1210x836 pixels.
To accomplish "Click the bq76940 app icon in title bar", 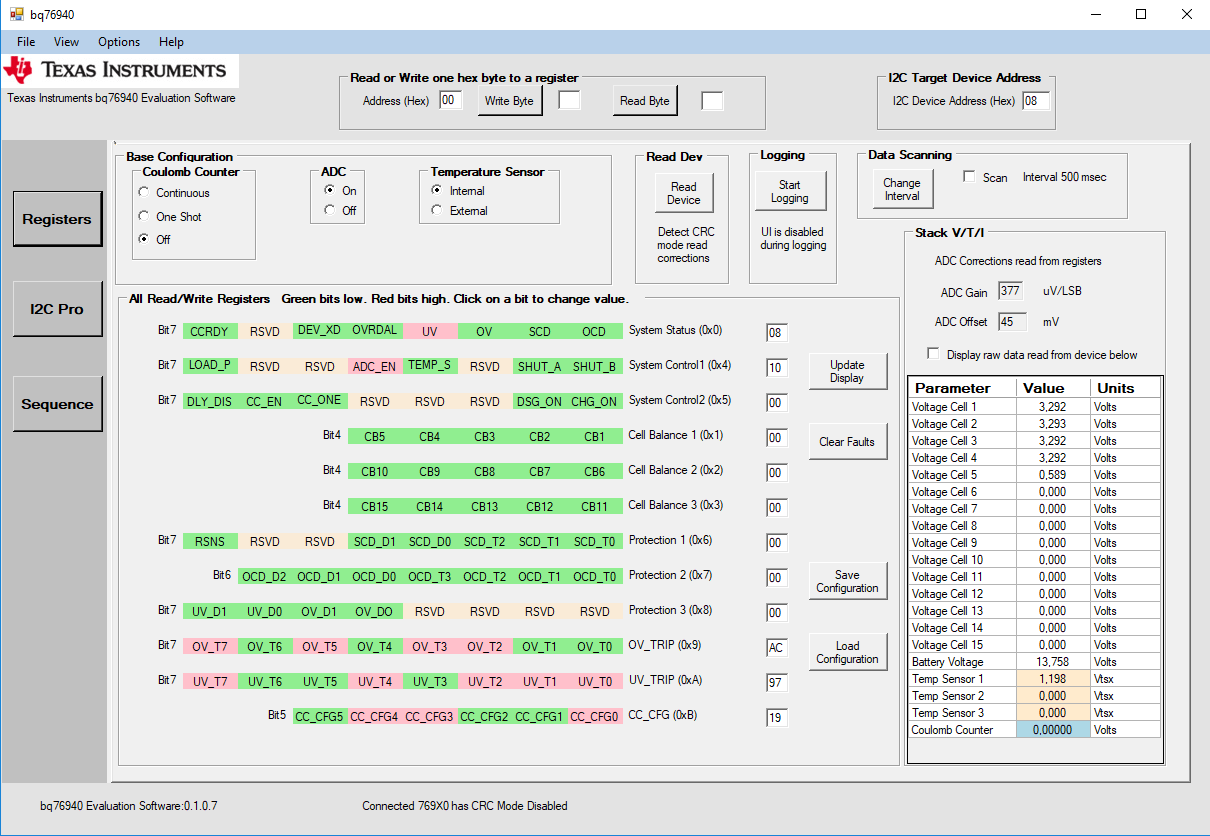I will pyautogui.click(x=16, y=14).
